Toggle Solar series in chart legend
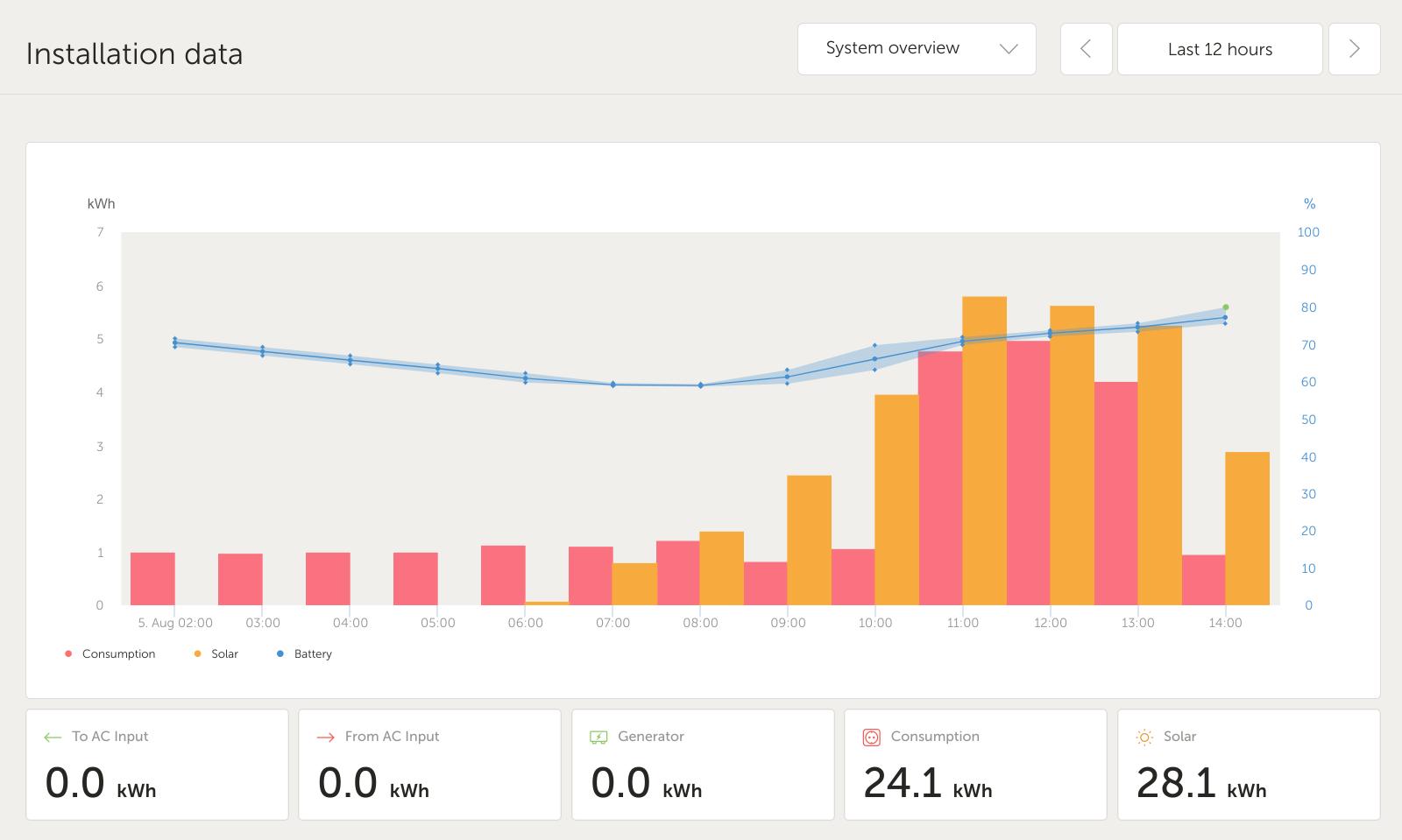 point(216,654)
